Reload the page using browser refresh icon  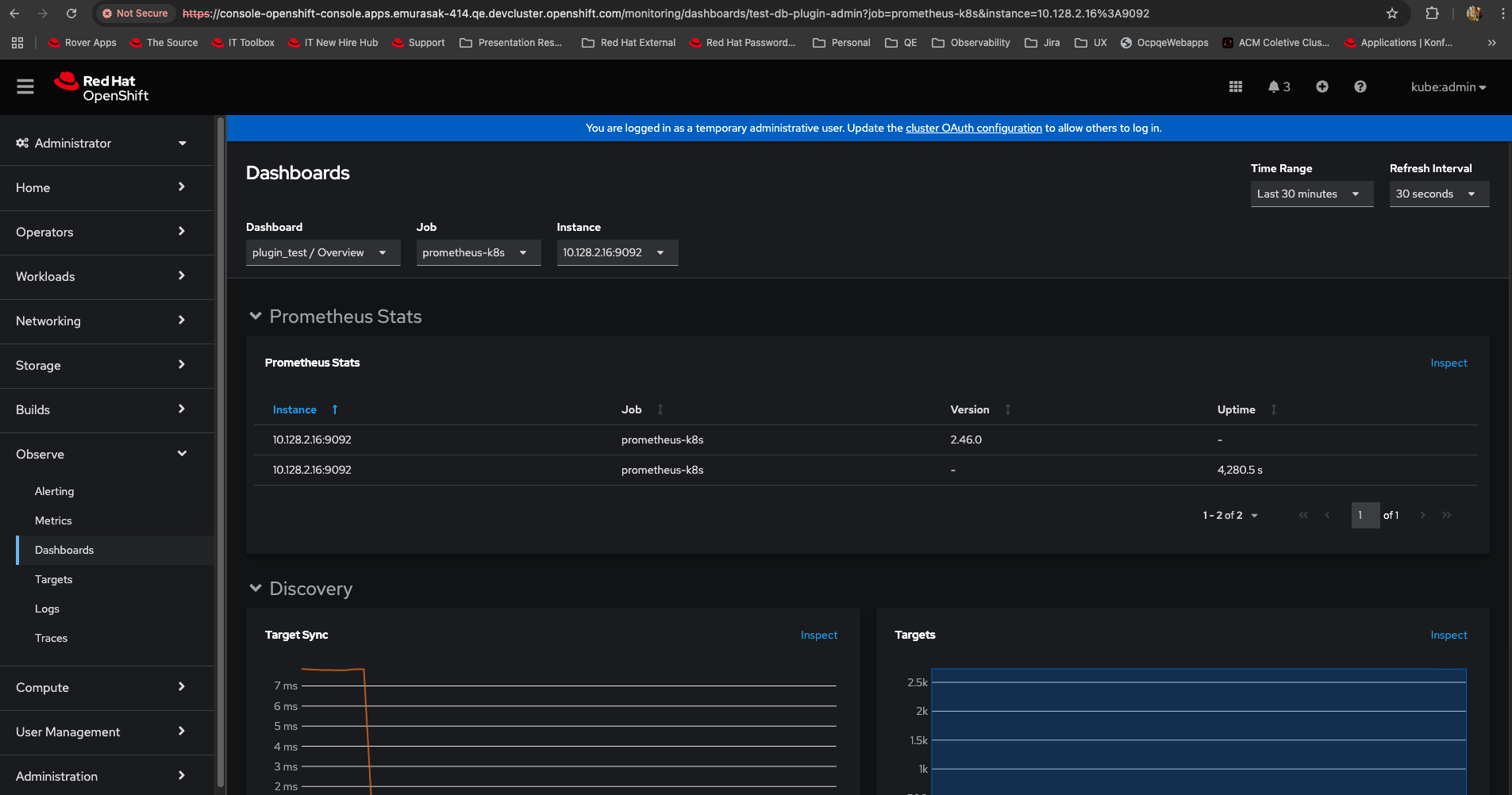71,13
